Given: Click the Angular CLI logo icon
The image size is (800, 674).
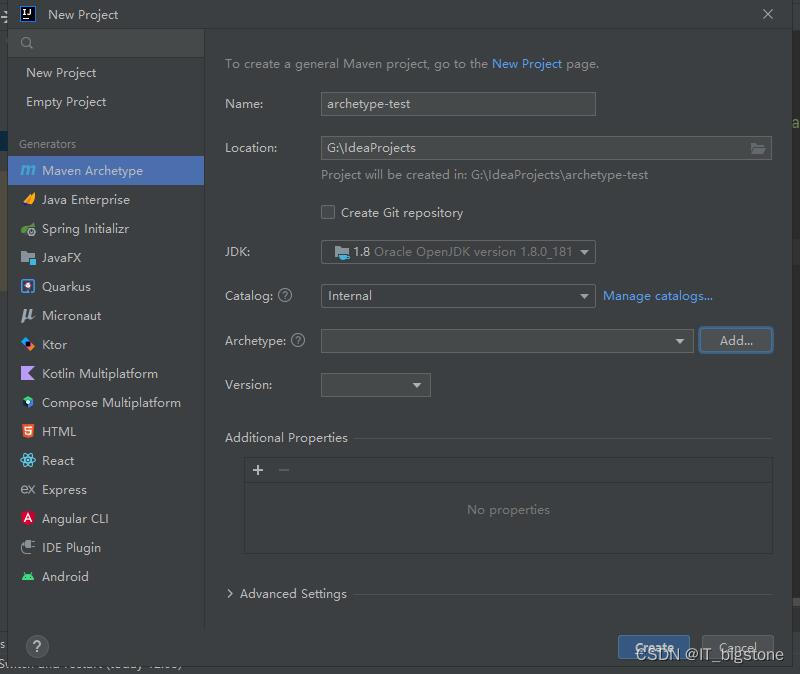Looking at the screenshot, I should [28, 518].
